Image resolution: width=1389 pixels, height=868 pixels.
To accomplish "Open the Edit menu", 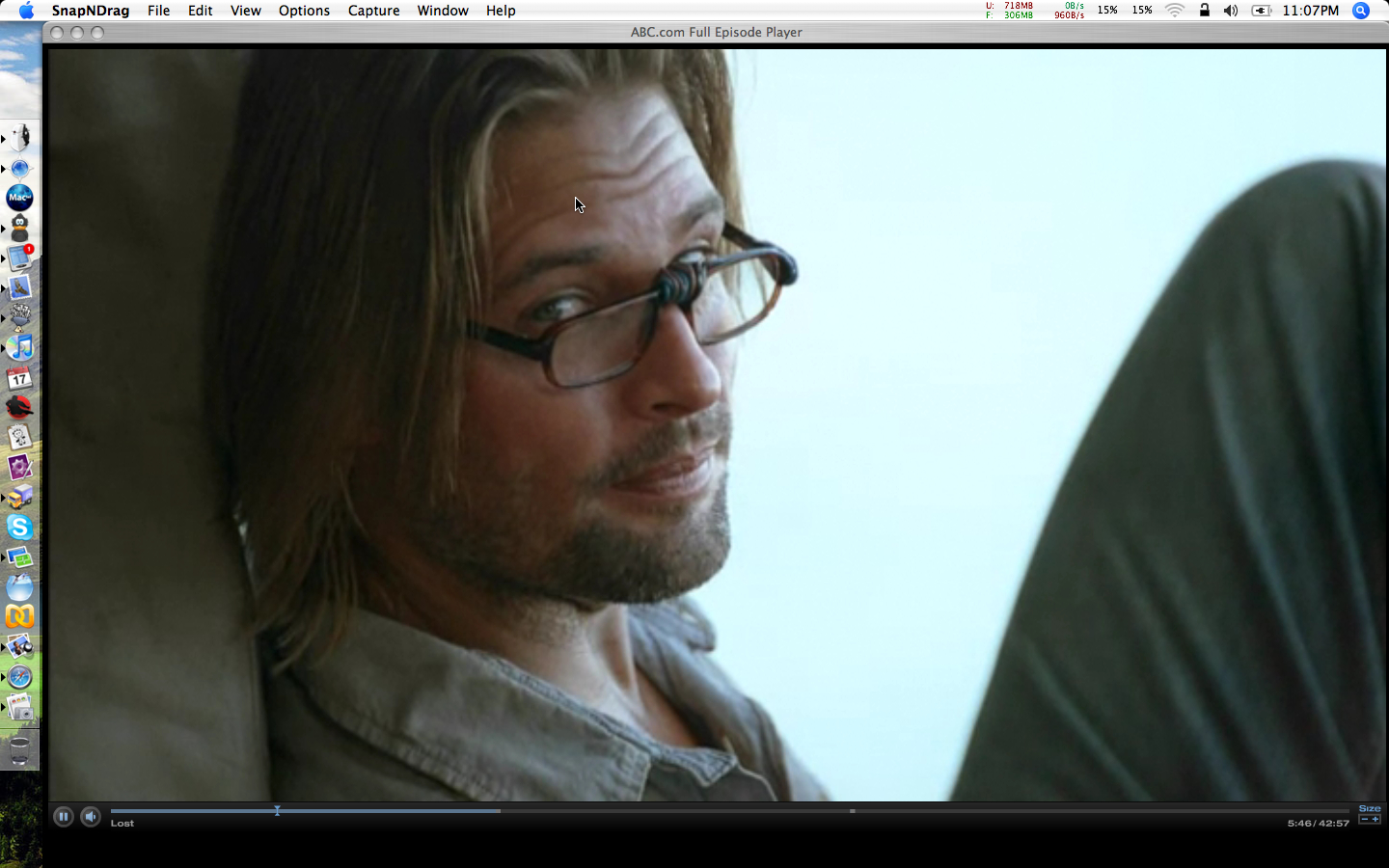I will (x=201, y=11).
